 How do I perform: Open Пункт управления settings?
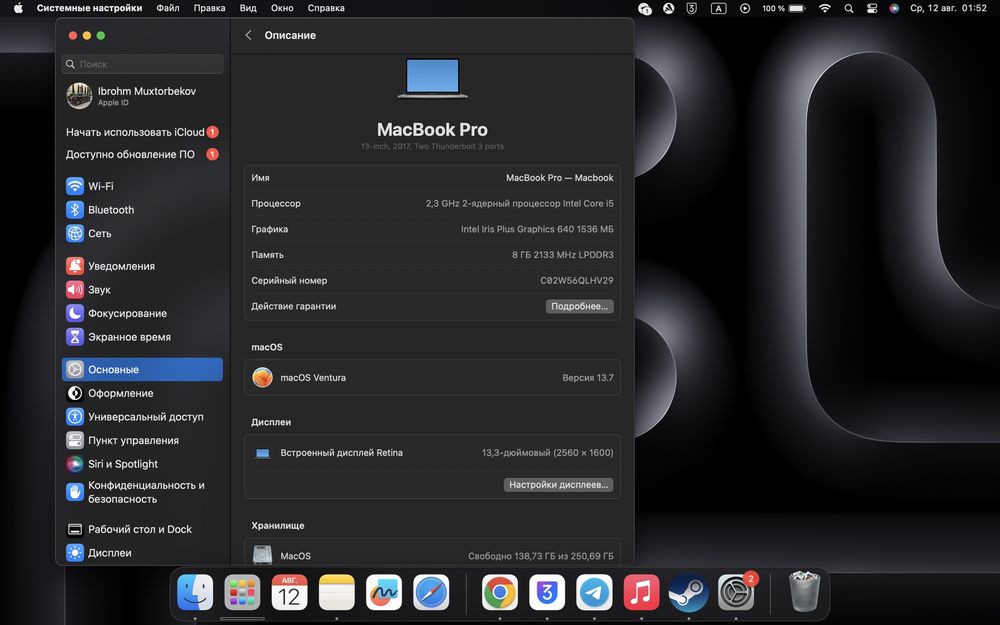[142, 440]
